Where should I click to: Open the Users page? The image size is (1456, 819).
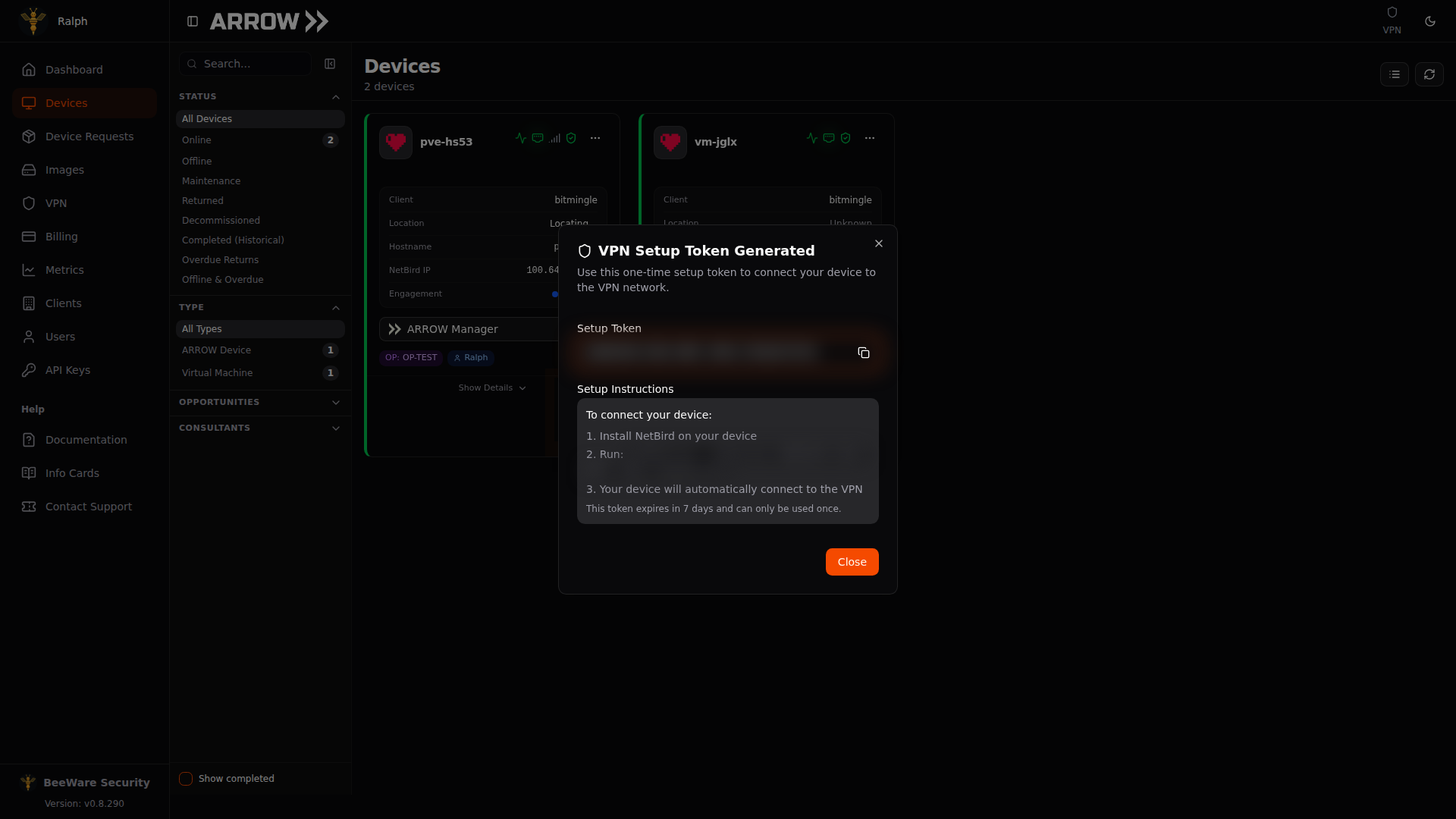84,337
